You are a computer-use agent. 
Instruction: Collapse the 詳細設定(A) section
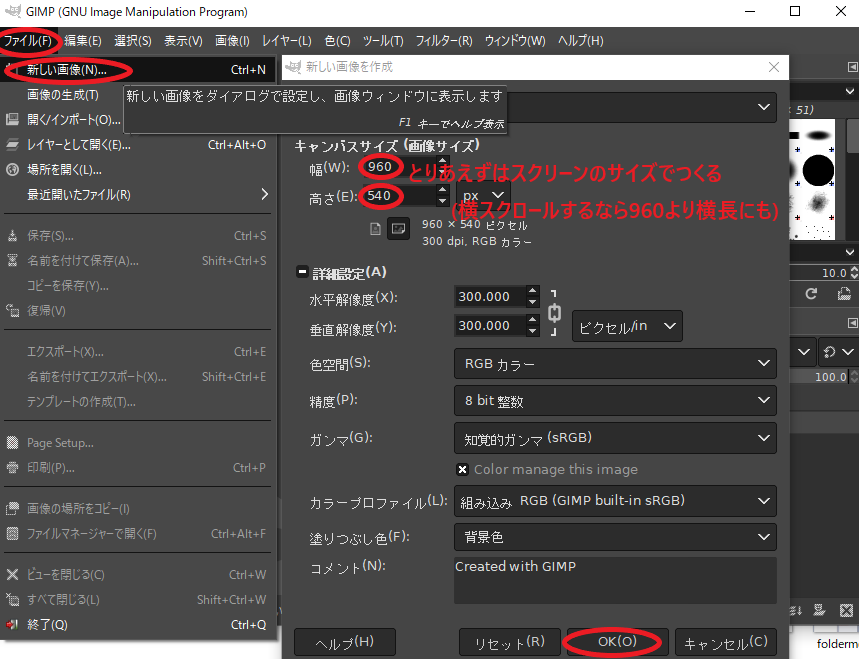[x=302, y=272]
